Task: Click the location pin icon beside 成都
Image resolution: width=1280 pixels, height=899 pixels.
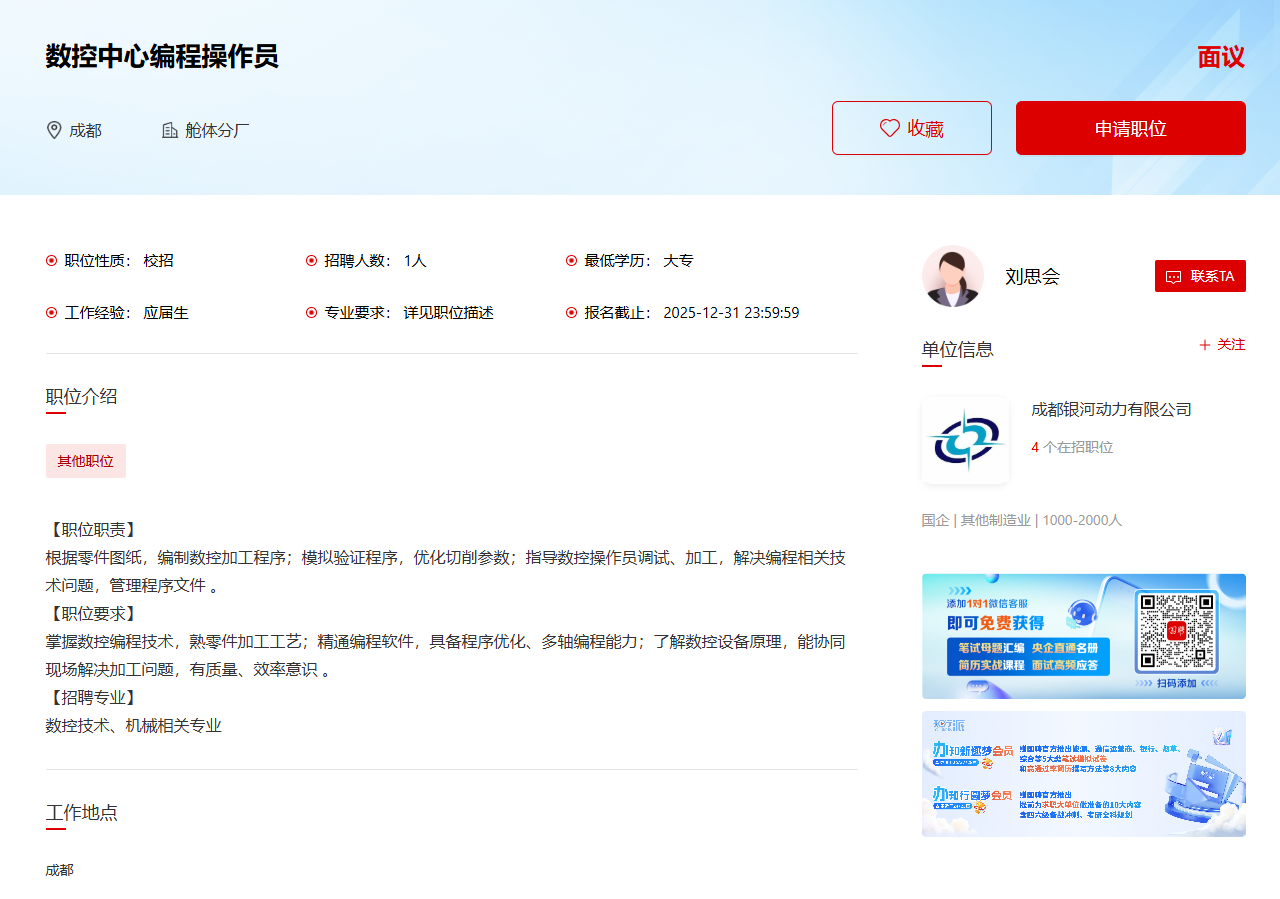Action: (x=54, y=130)
